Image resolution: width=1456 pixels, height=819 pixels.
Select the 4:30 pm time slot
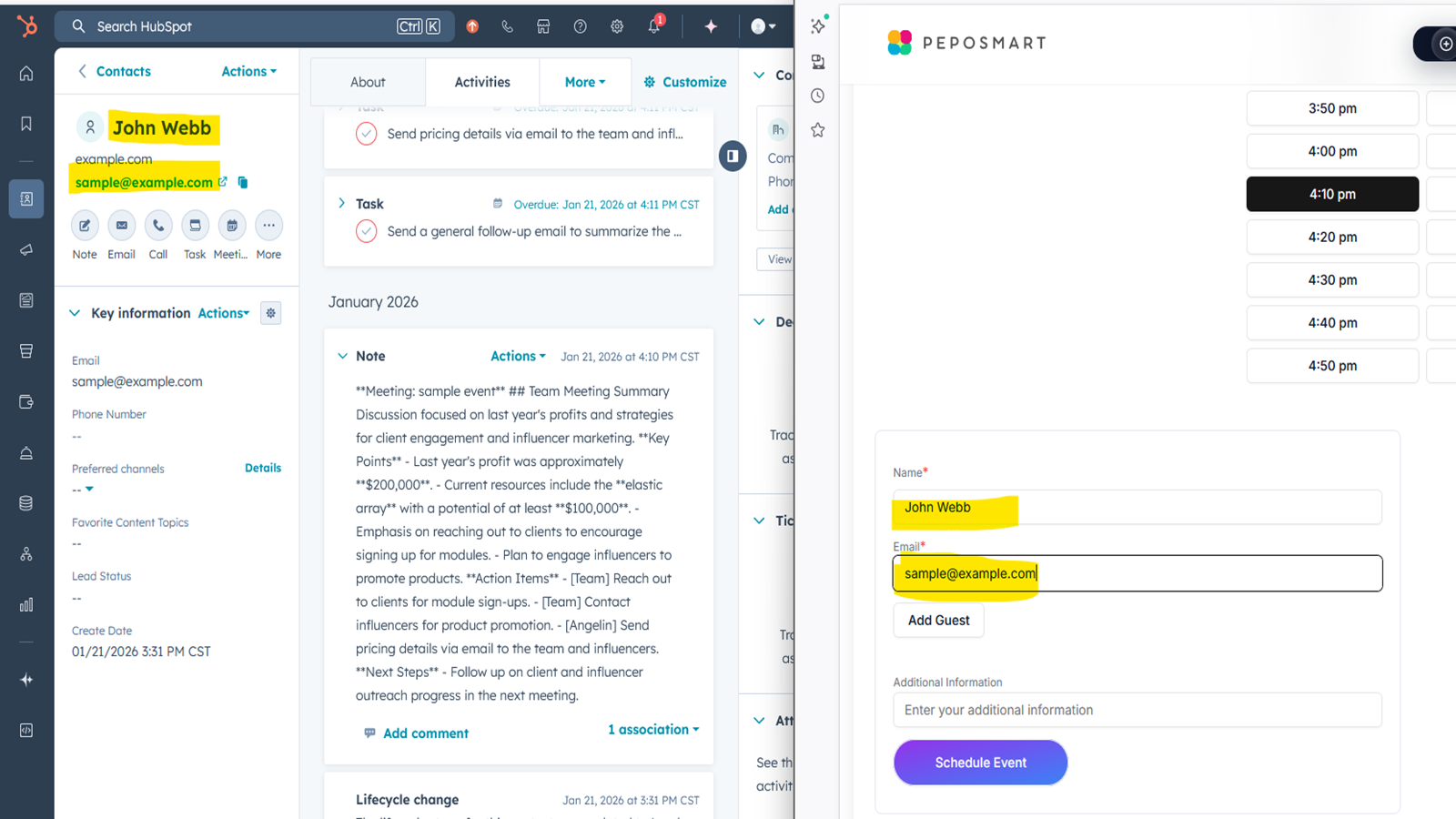1331,279
